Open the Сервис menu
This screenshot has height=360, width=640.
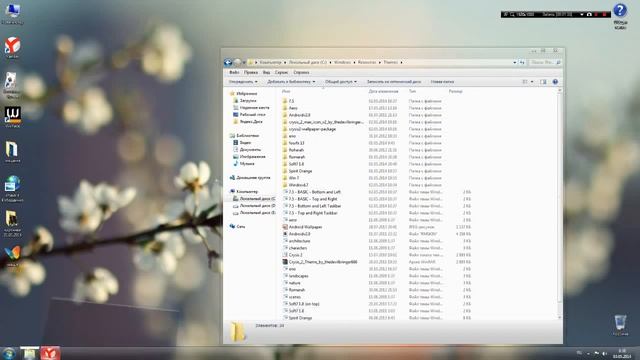[281, 72]
